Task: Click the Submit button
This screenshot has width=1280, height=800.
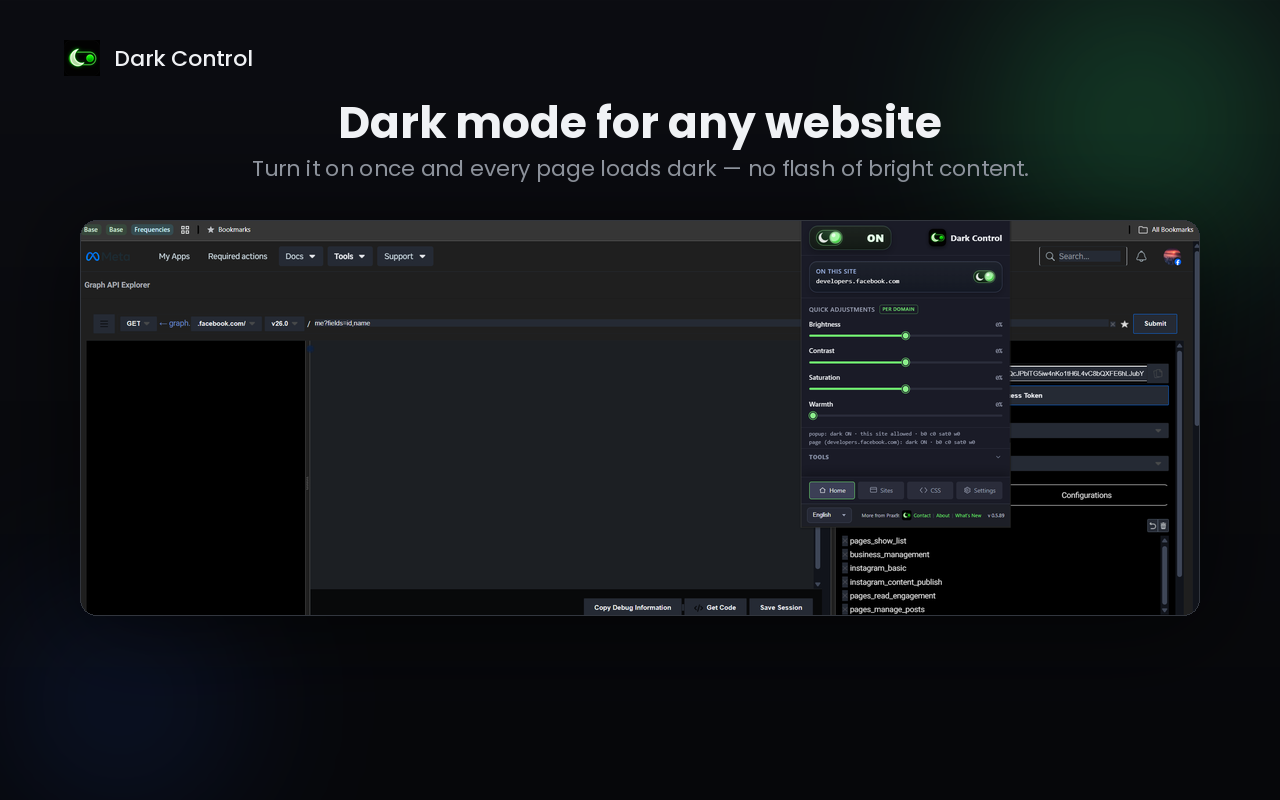Action: point(1155,324)
